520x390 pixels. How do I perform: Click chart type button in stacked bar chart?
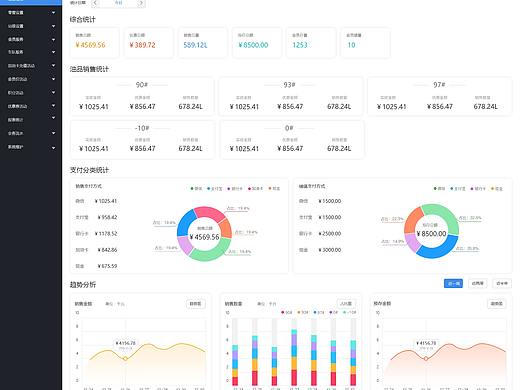click(x=346, y=304)
